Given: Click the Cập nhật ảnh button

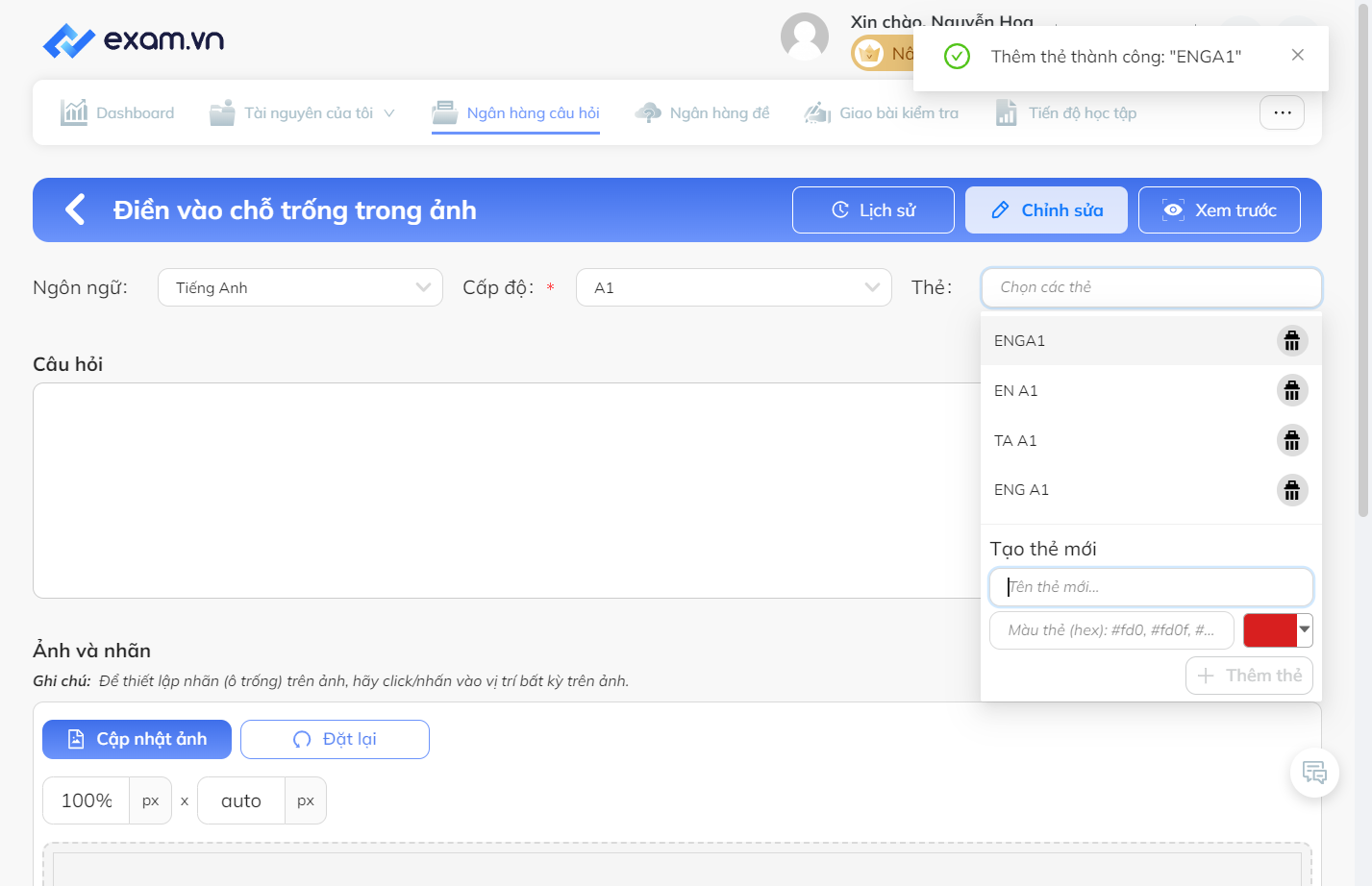Looking at the screenshot, I should (x=137, y=739).
